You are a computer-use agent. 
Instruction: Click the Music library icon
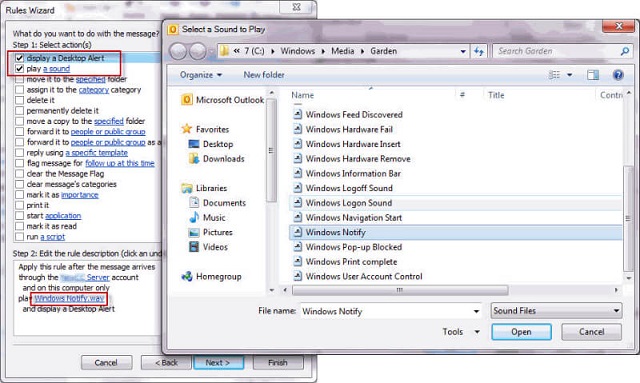194,218
